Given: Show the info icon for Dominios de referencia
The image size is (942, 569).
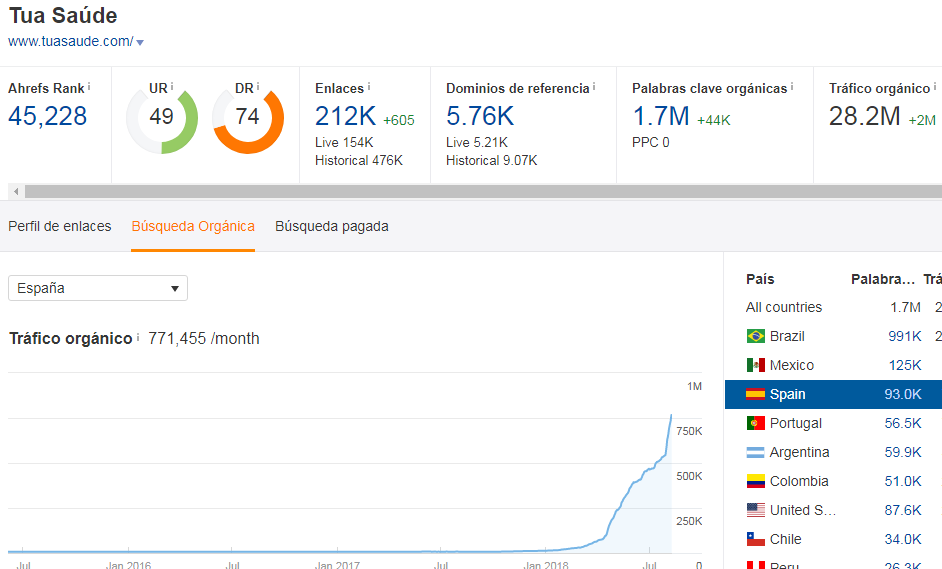Looking at the screenshot, I should pyautogui.click(x=594, y=87).
